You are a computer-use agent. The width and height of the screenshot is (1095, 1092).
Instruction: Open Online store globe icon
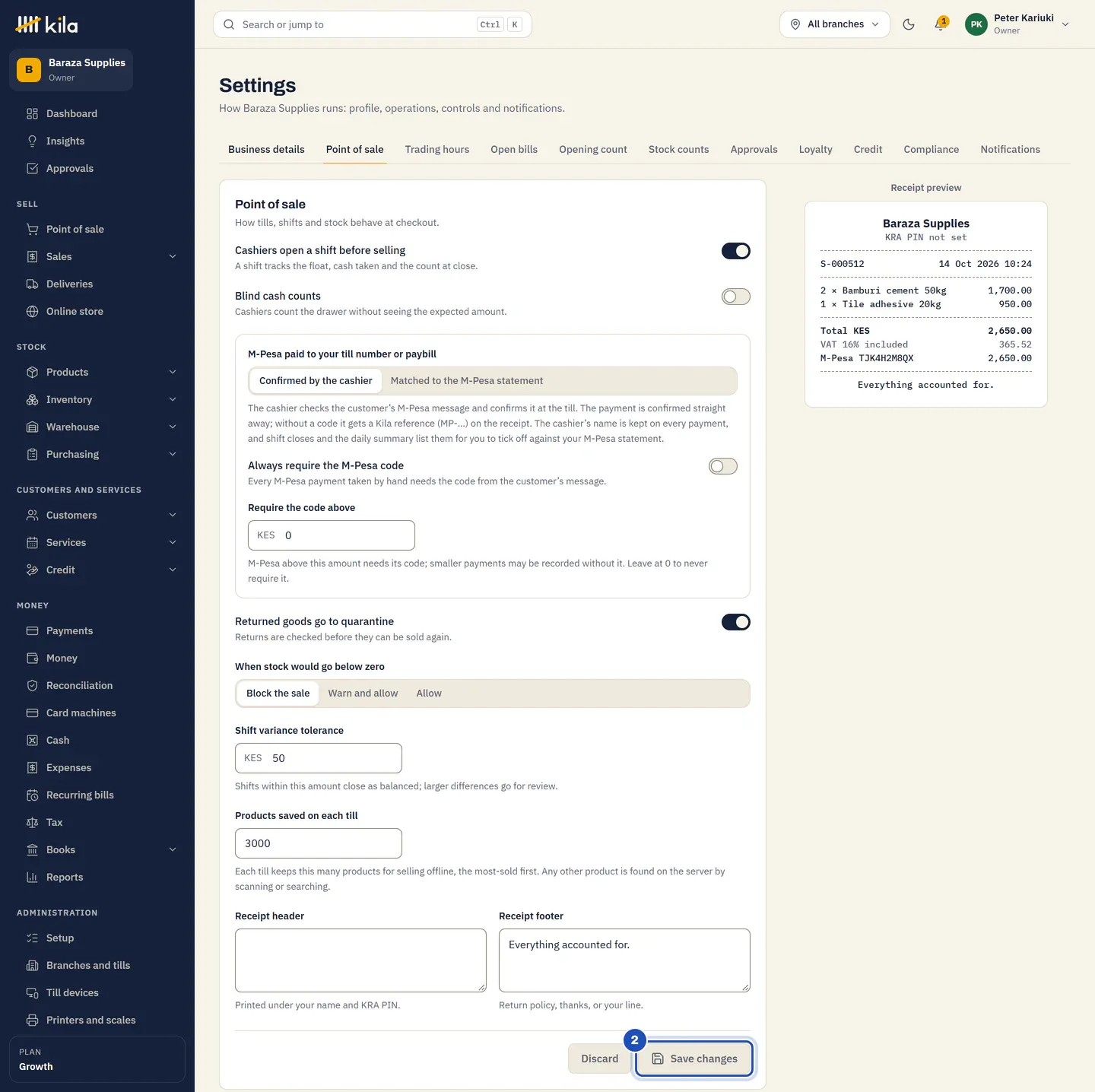(x=32, y=311)
